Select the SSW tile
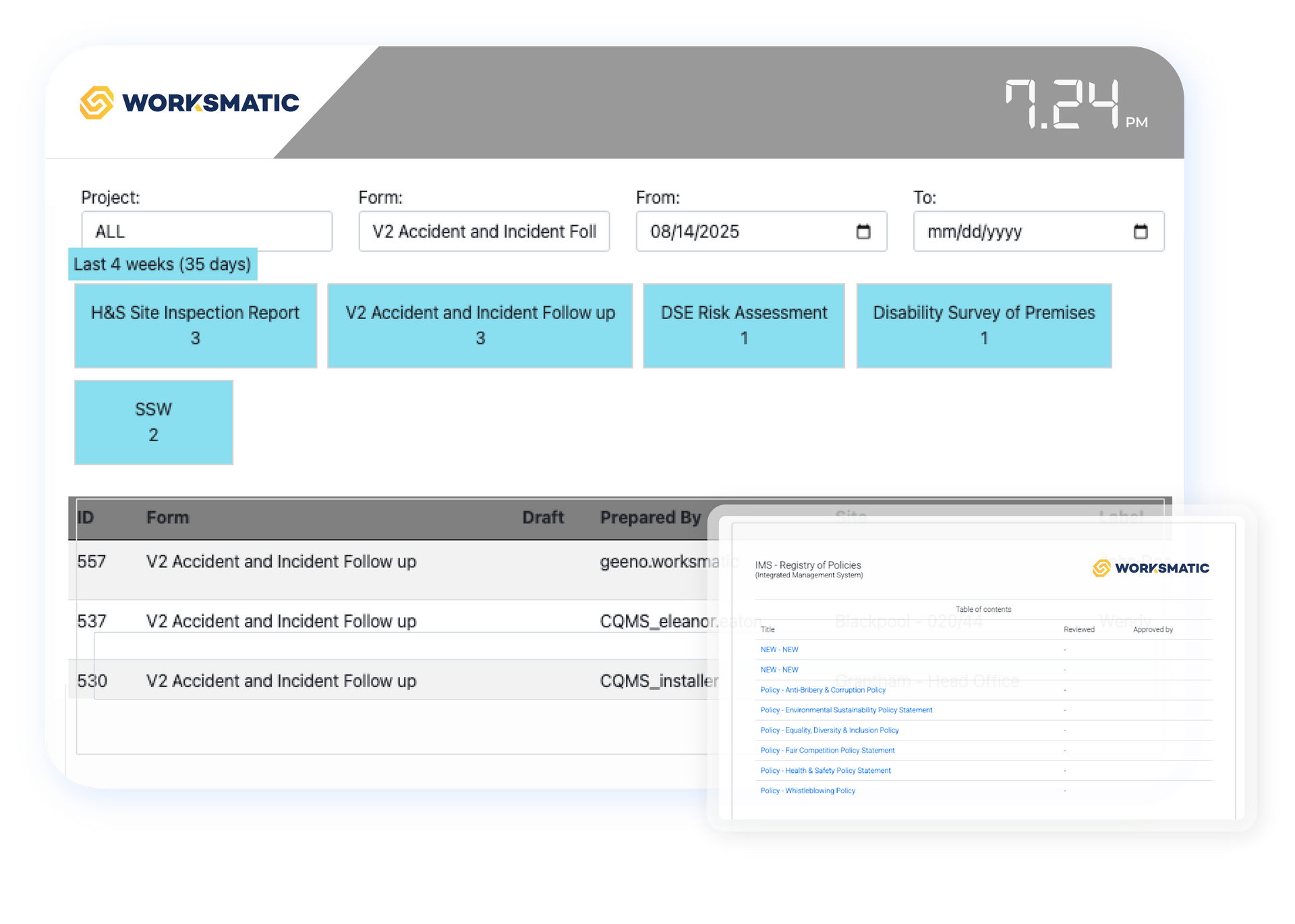The height and width of the screenshot is (924, 1295). click(x=153, y=422)
